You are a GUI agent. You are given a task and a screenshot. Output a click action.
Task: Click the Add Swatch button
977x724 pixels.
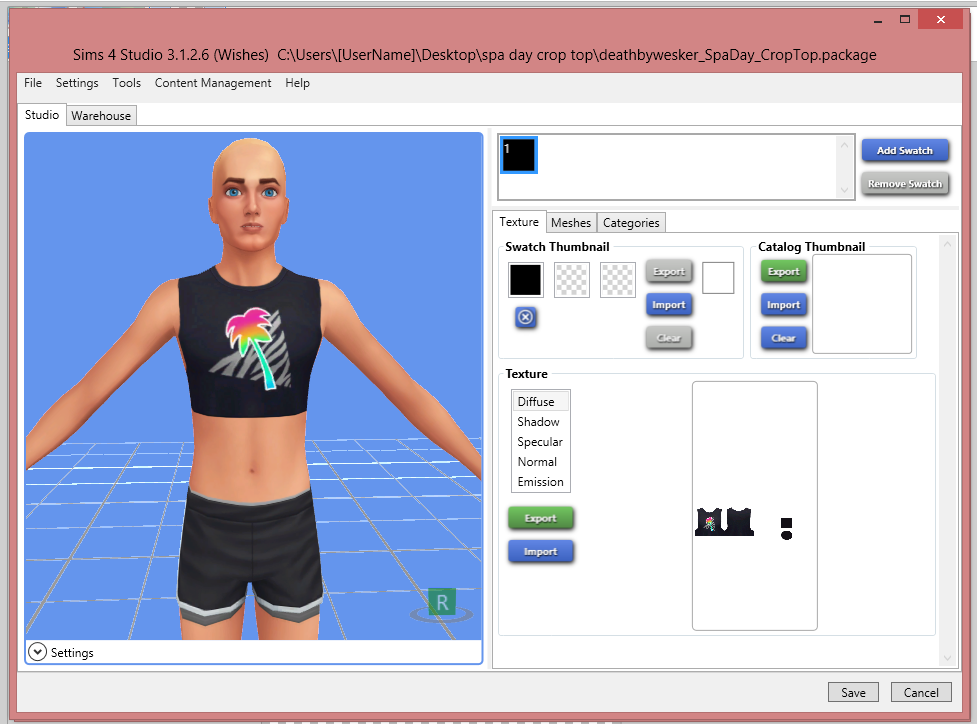pyautogui.click(x=905, y=151)
